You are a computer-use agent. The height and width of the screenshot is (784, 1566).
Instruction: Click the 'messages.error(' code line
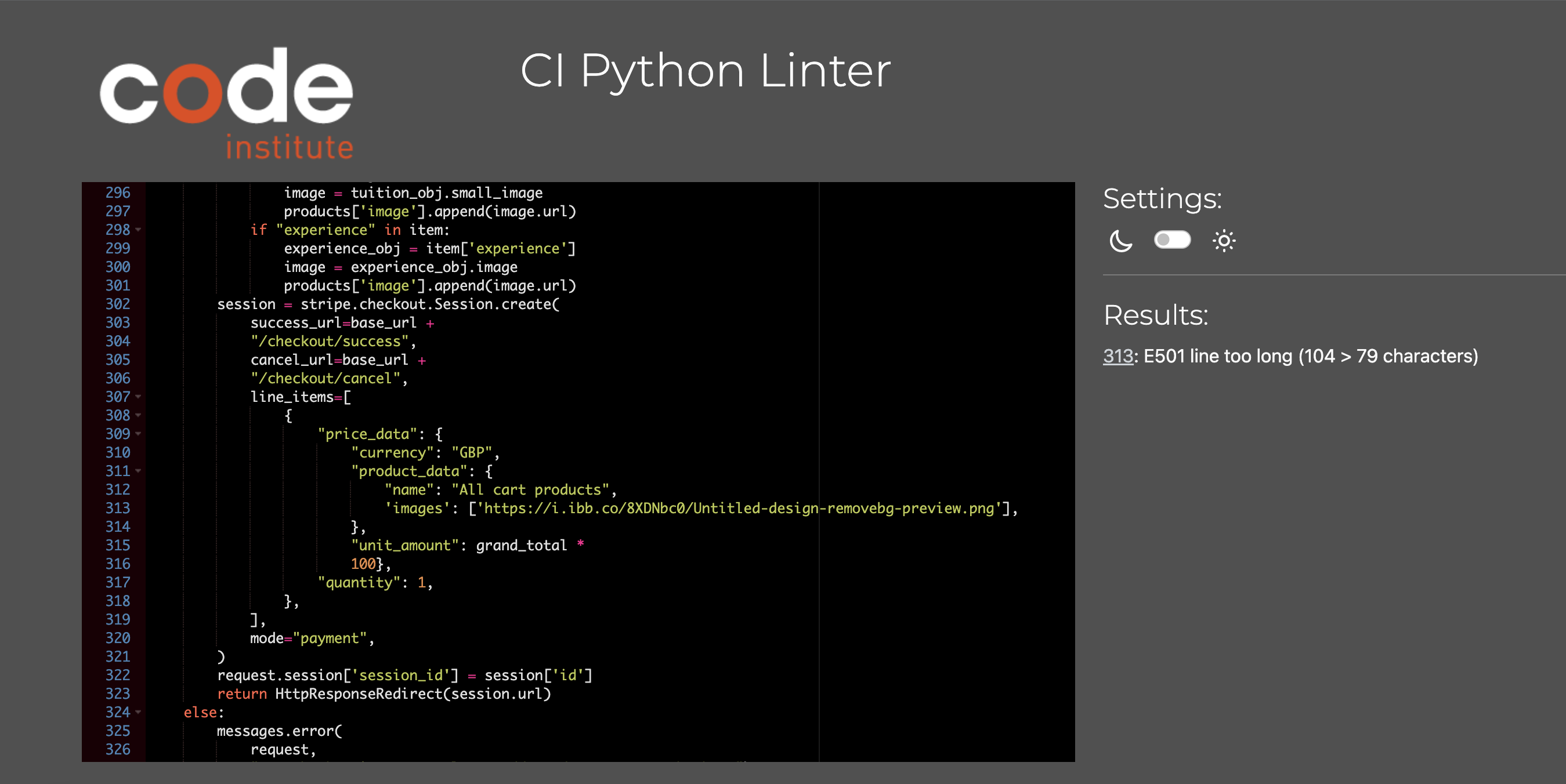pos(280,731)
